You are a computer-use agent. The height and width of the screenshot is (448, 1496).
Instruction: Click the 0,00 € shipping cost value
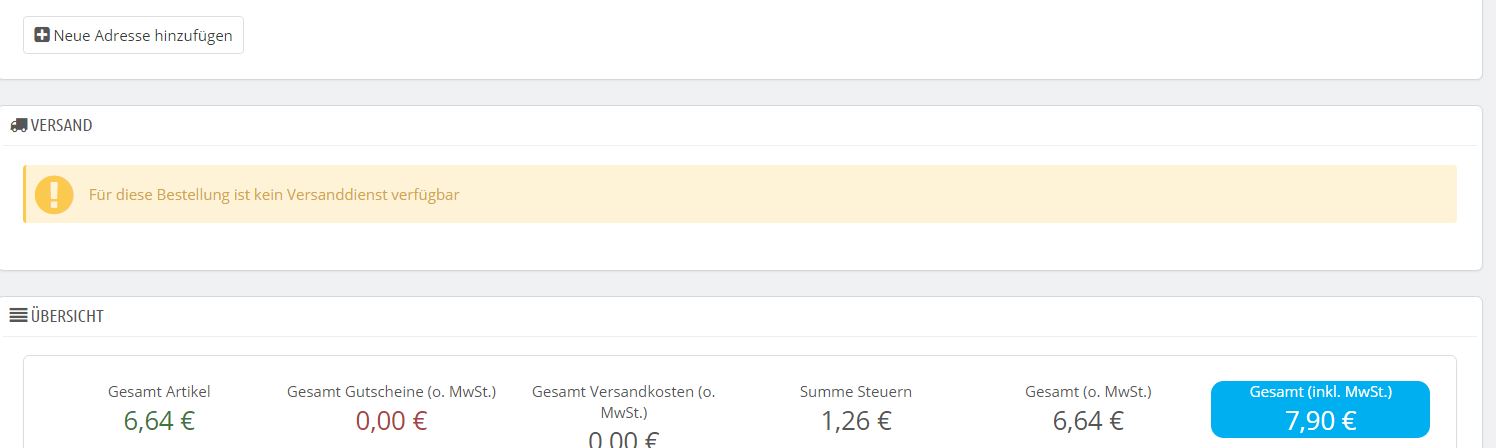[623, 439]
